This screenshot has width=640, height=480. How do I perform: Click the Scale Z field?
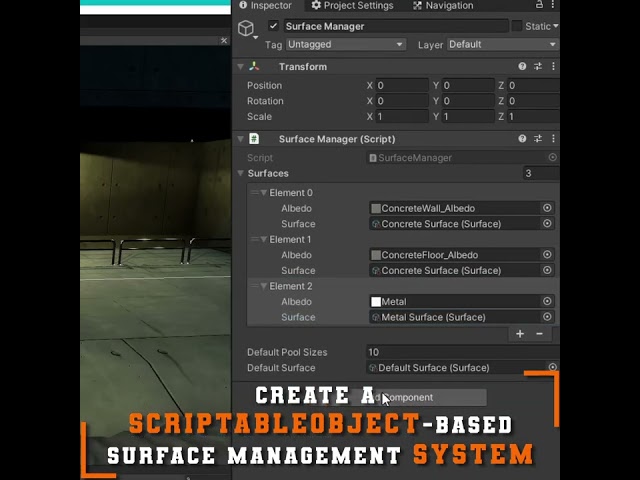533,116
